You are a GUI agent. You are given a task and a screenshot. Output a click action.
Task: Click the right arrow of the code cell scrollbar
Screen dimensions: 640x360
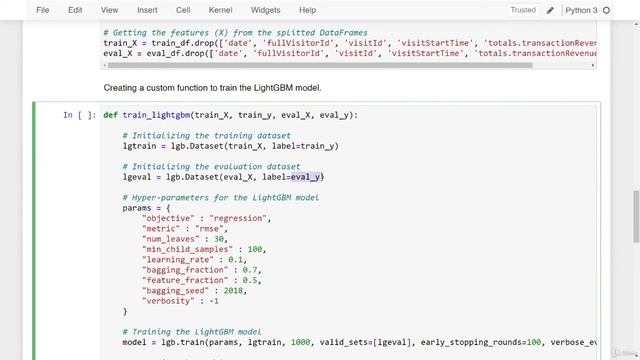(x=593, y=65)
